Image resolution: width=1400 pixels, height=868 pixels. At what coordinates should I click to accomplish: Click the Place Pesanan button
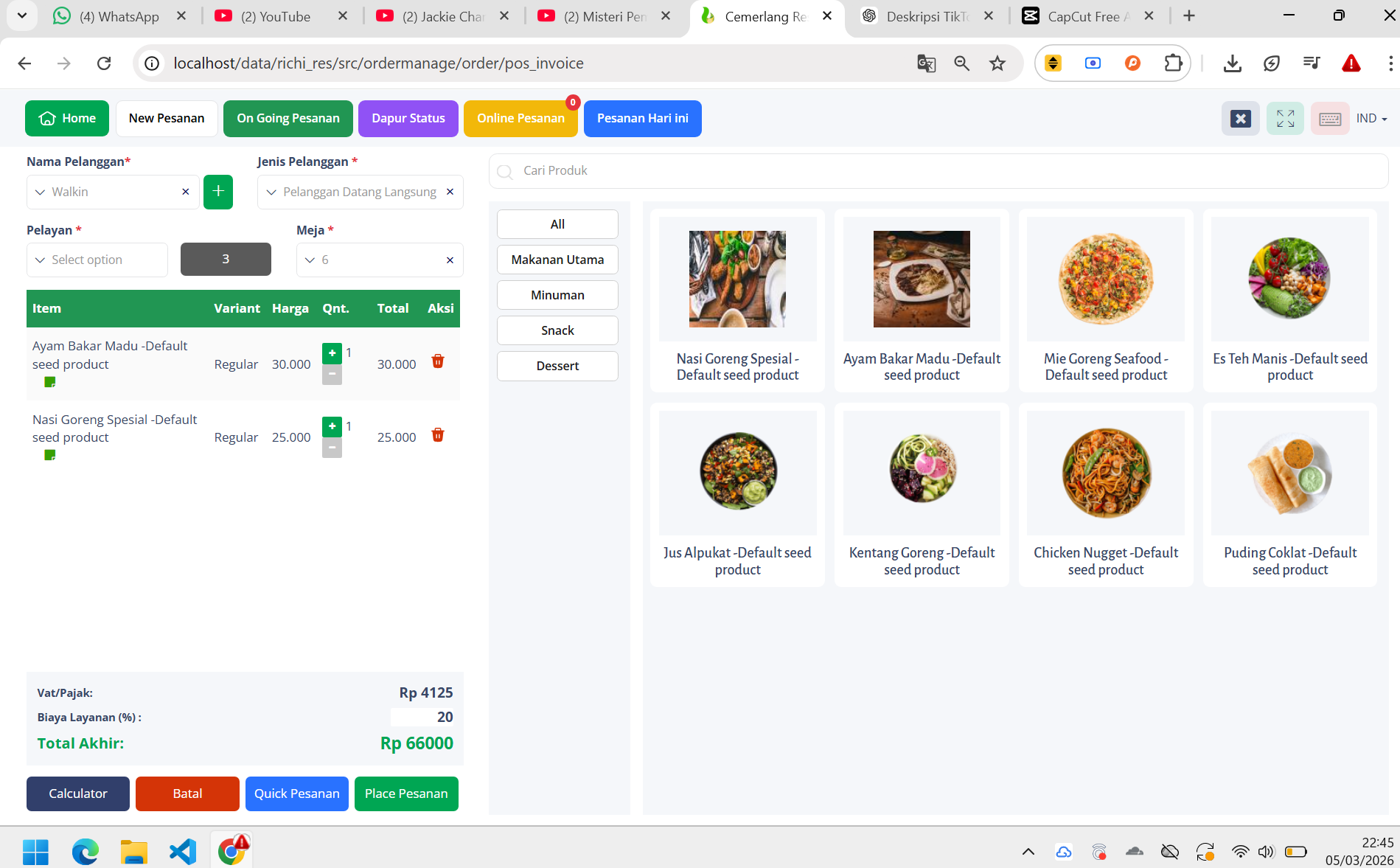(x=406, y=794)
